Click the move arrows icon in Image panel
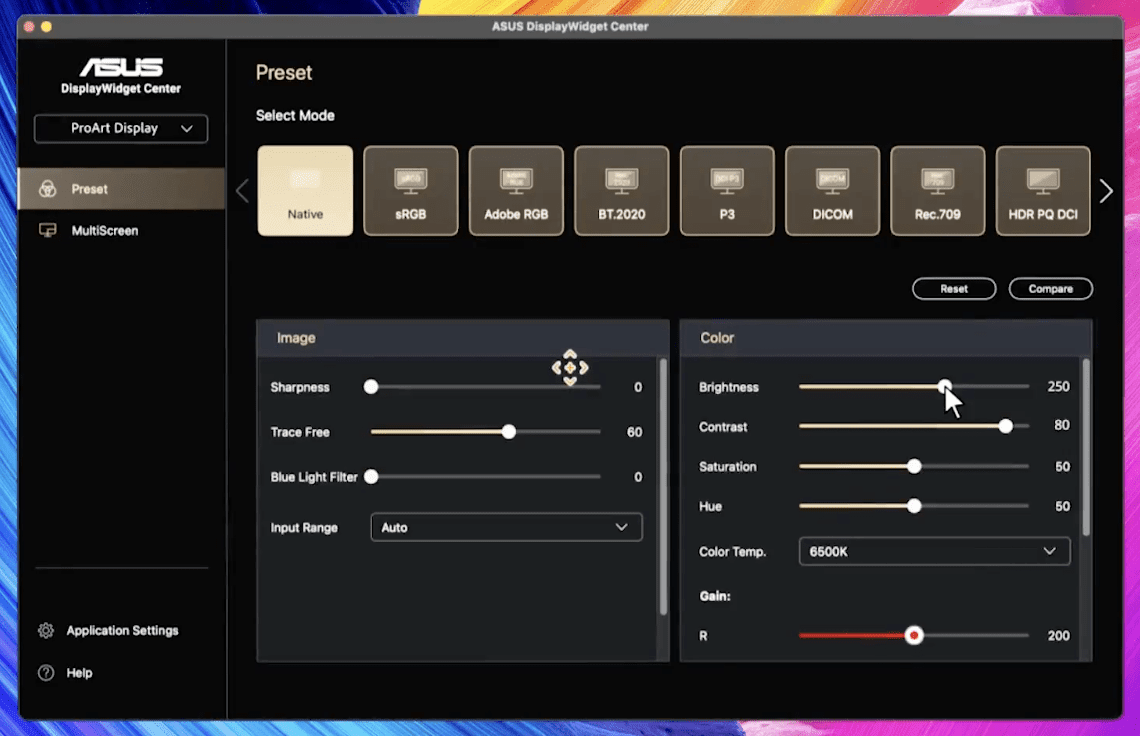The width and height of the screenshot is (1140, 736). click(x=570, y=367)
